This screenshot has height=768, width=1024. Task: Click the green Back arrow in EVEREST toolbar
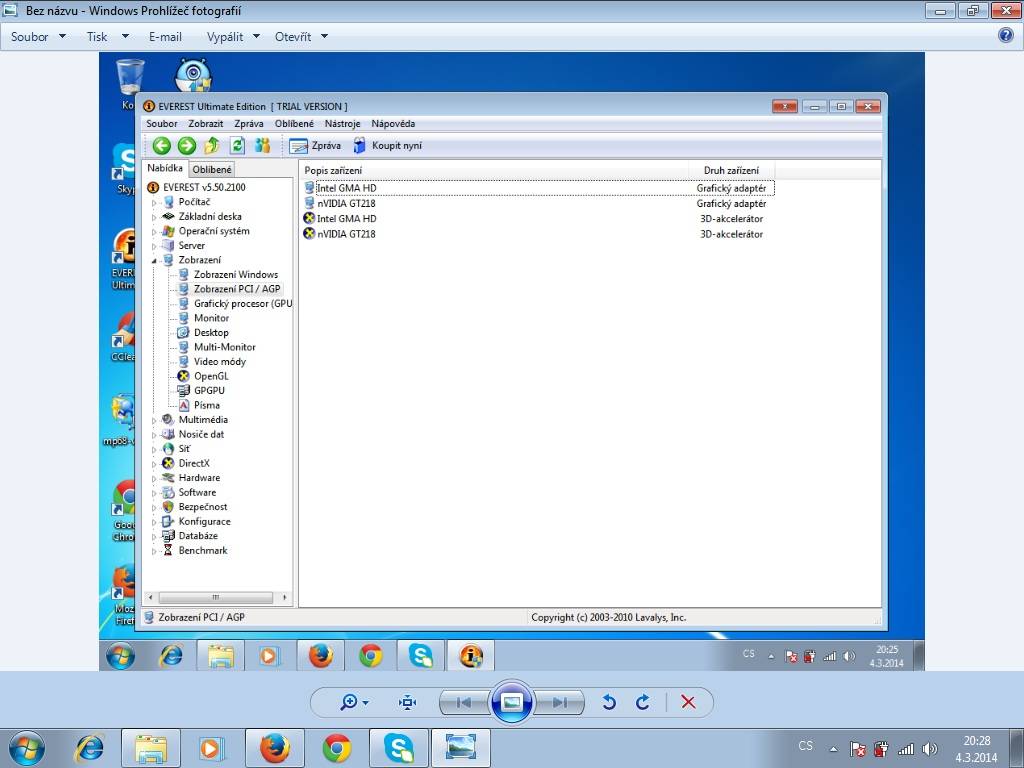(161, 146)
